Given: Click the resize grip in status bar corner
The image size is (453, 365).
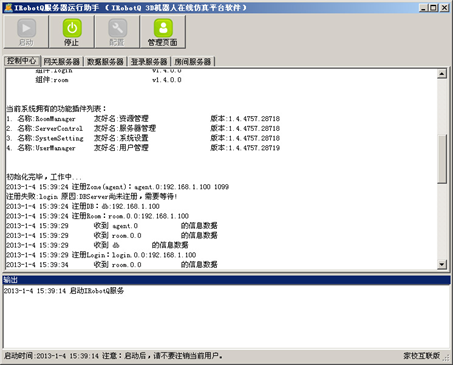Looking at the screenshot, I should point(446,357).
